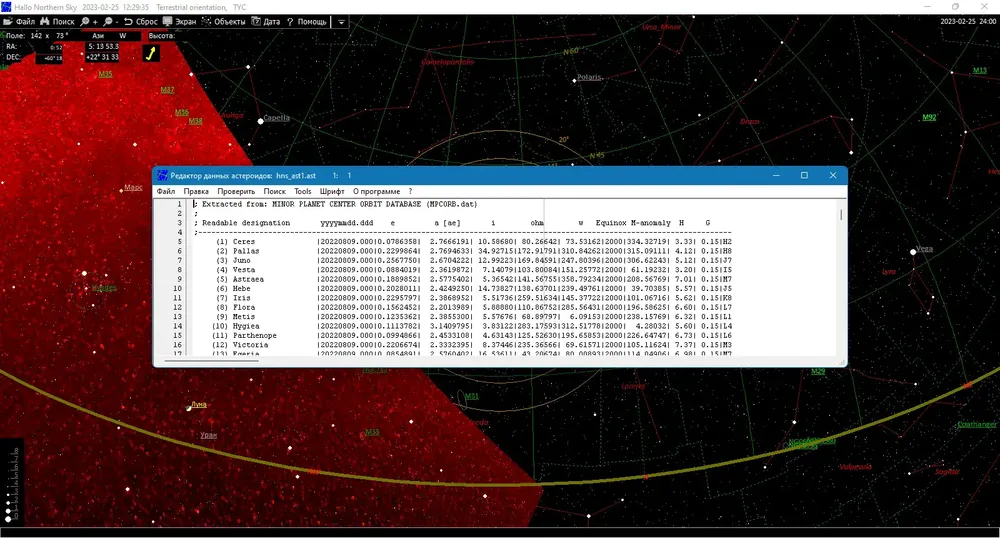
Task: Open the Дата calendar menu
Action: pyautogui.click(x=265, y=22)
